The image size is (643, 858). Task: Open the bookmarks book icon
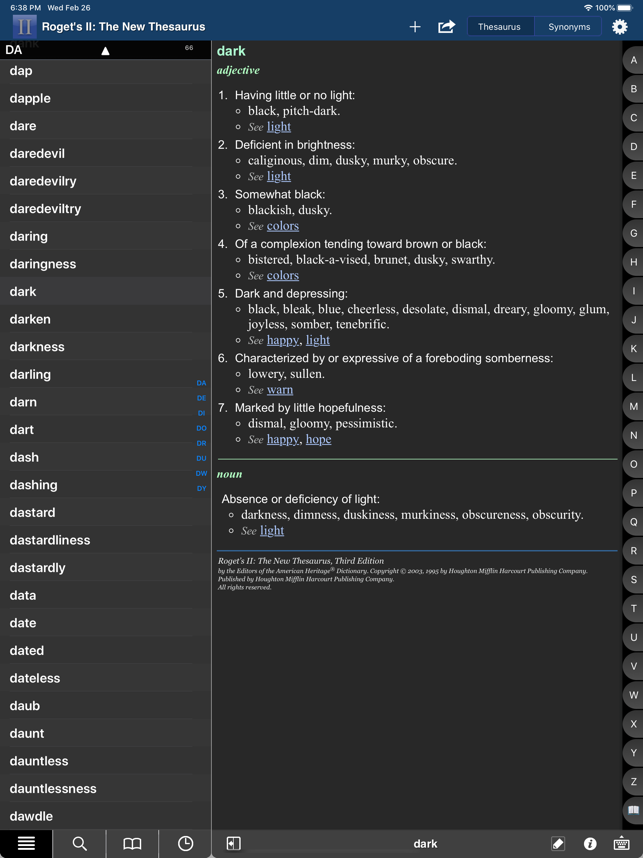(x=132, y=843)
